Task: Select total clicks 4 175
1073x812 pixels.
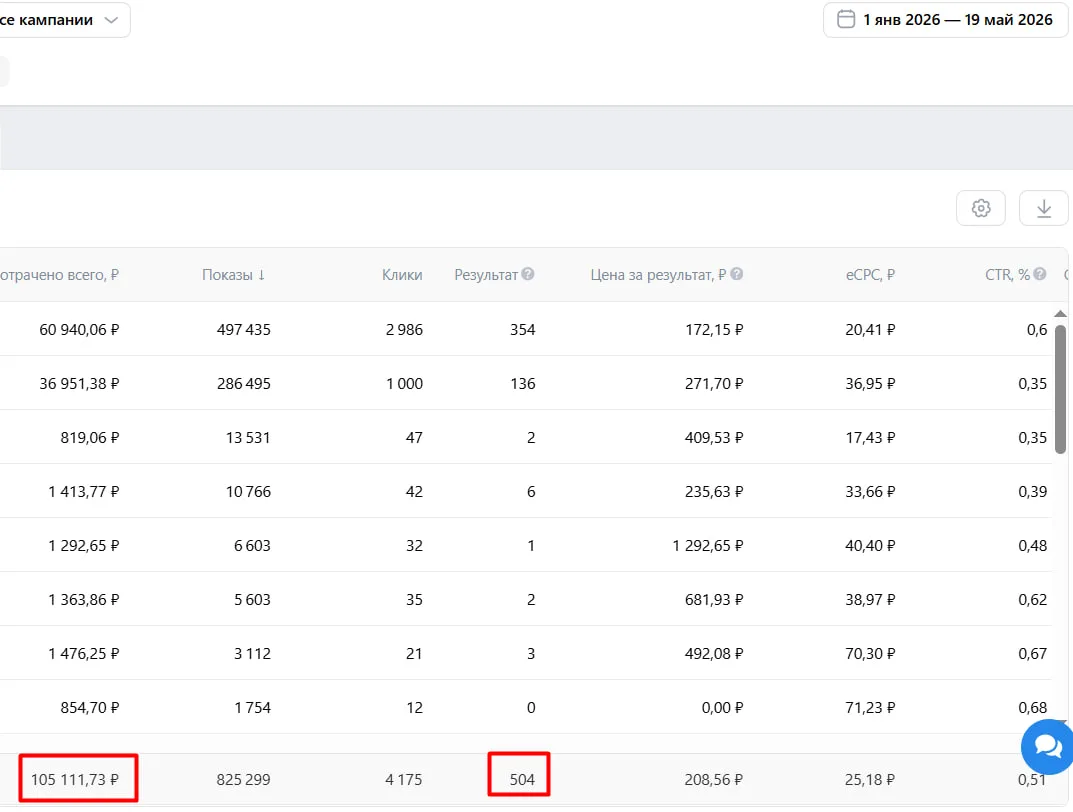Action: (x=404, y=780)
